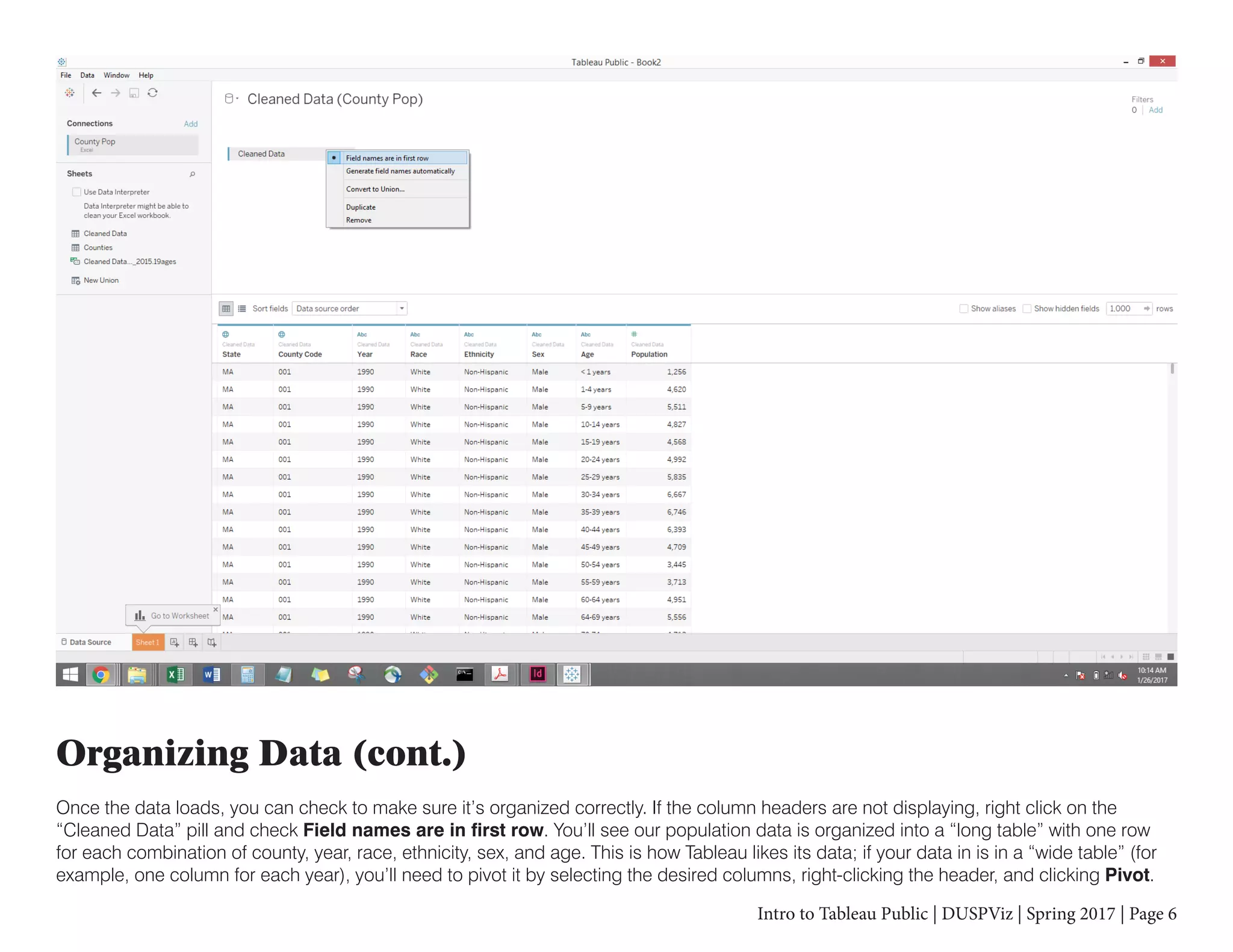Image resolution: width=1233 pixels, height=952 pixels.
Task: Select Field names are in first row
Action: pyautogui.click(x=397, y=158)
